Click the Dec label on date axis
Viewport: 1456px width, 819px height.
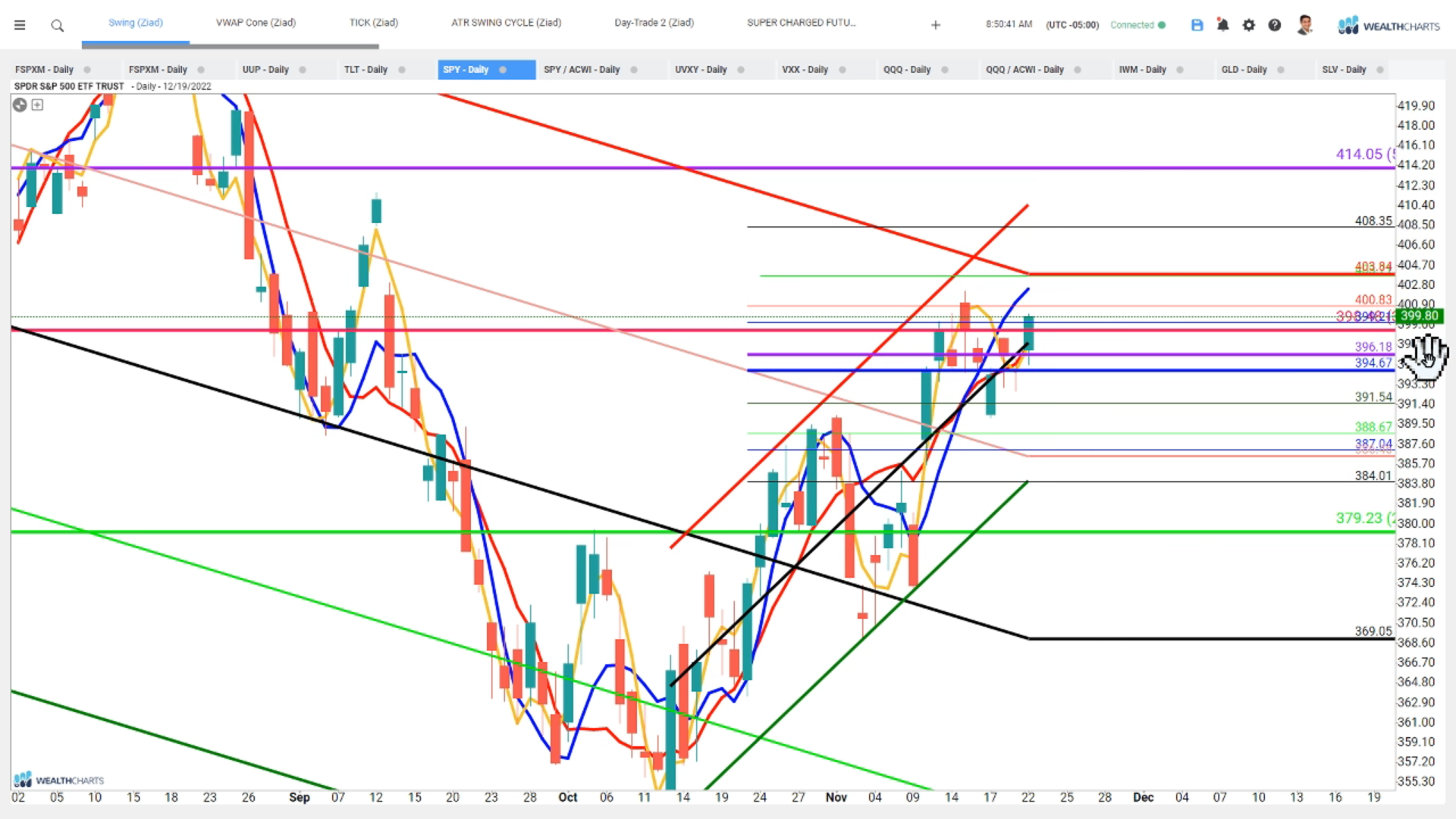pyautogui.click(x=1143, y=797)
